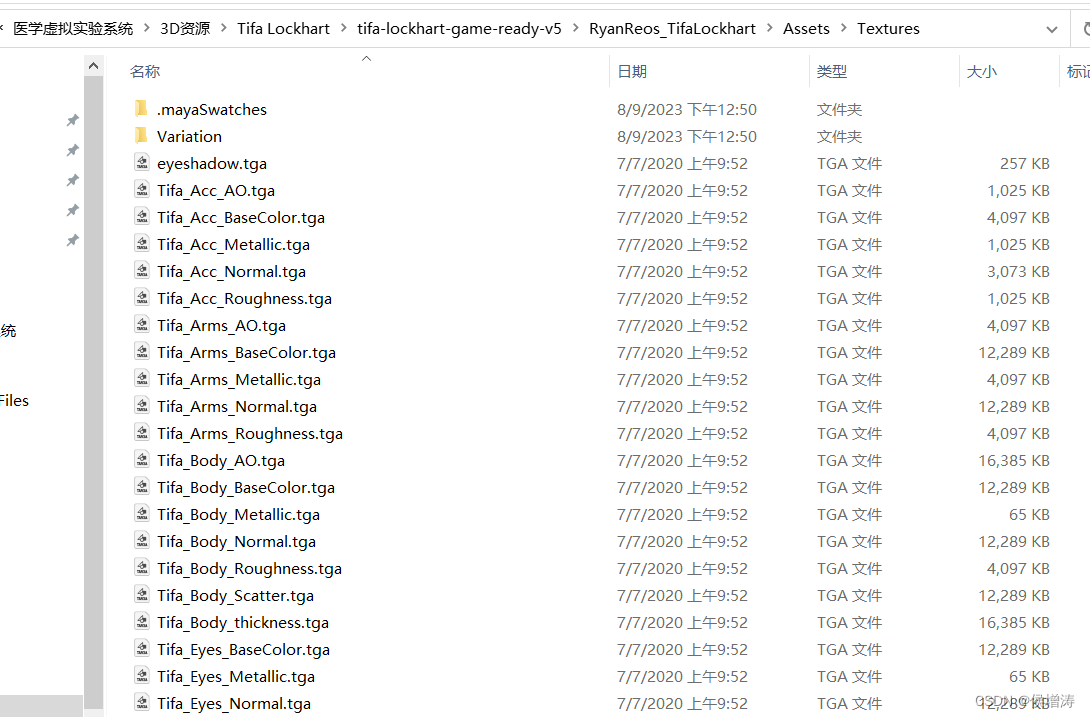Click the navigation pane scroll up arrow
This screenshot has width=1090, height=717.
tap(93, 66)
